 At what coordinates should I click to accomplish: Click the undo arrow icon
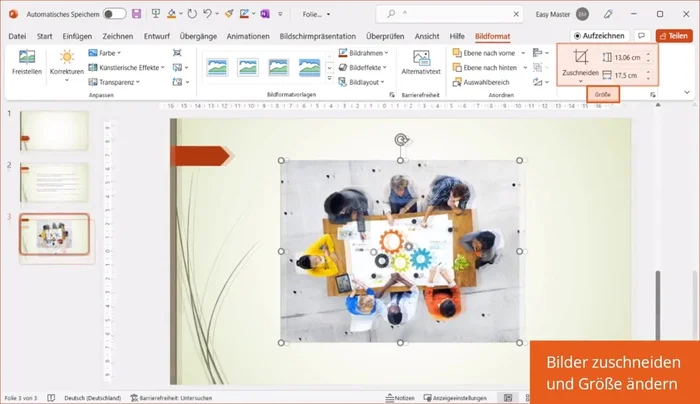[207, 14]
